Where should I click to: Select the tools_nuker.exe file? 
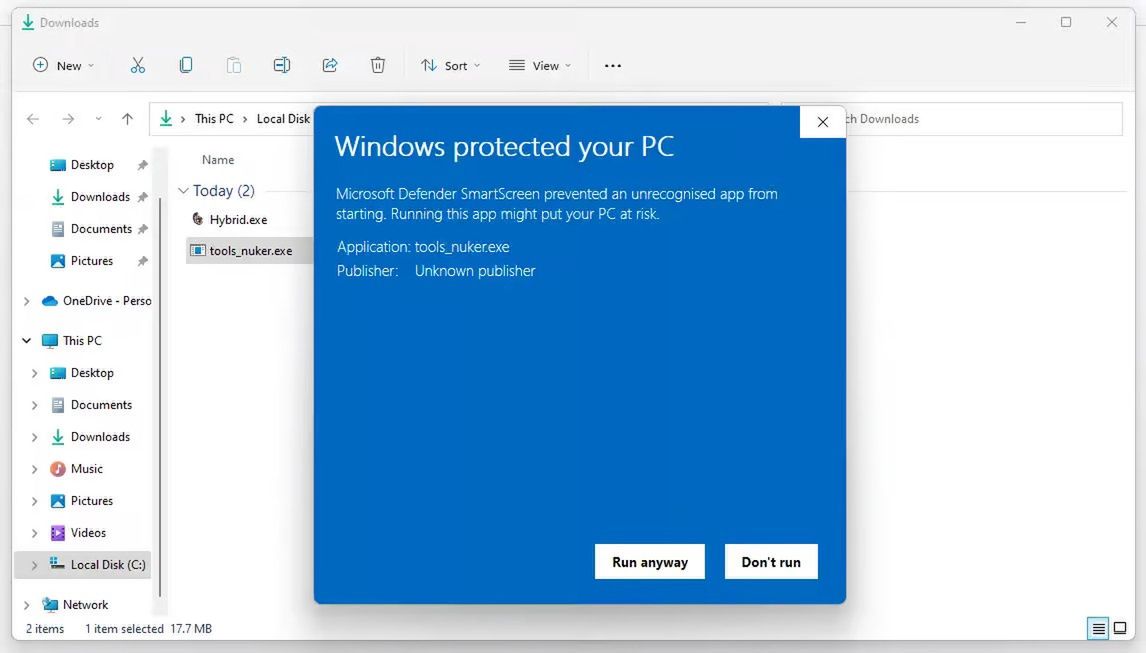[250, 250]
